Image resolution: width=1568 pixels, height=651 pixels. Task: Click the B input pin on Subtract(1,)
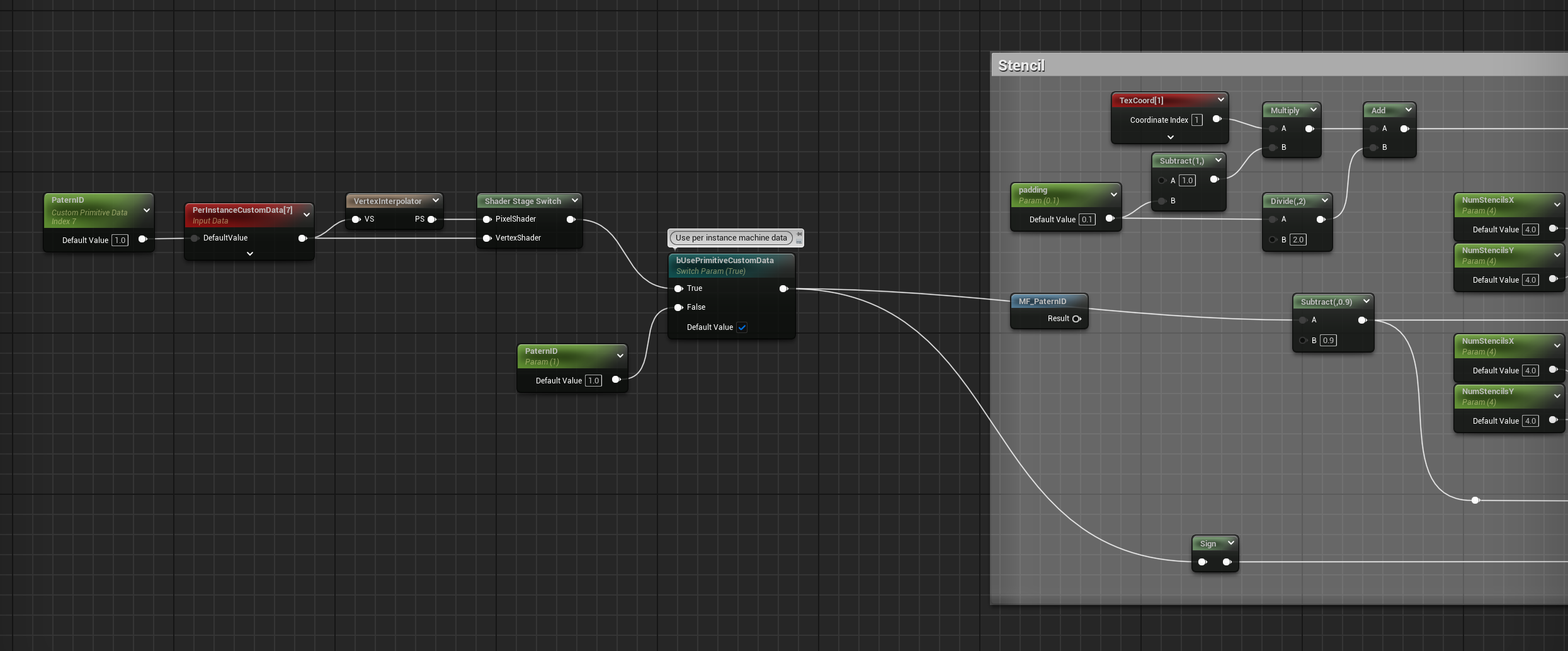(1162, 201)
